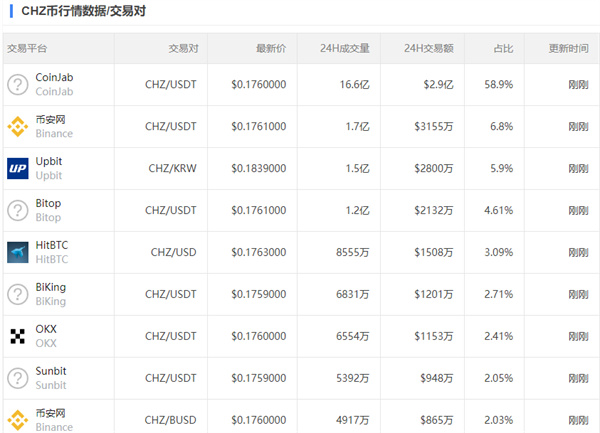Click the OKX checkered logo
Screen dimensions: 600x433
[18, 336]
